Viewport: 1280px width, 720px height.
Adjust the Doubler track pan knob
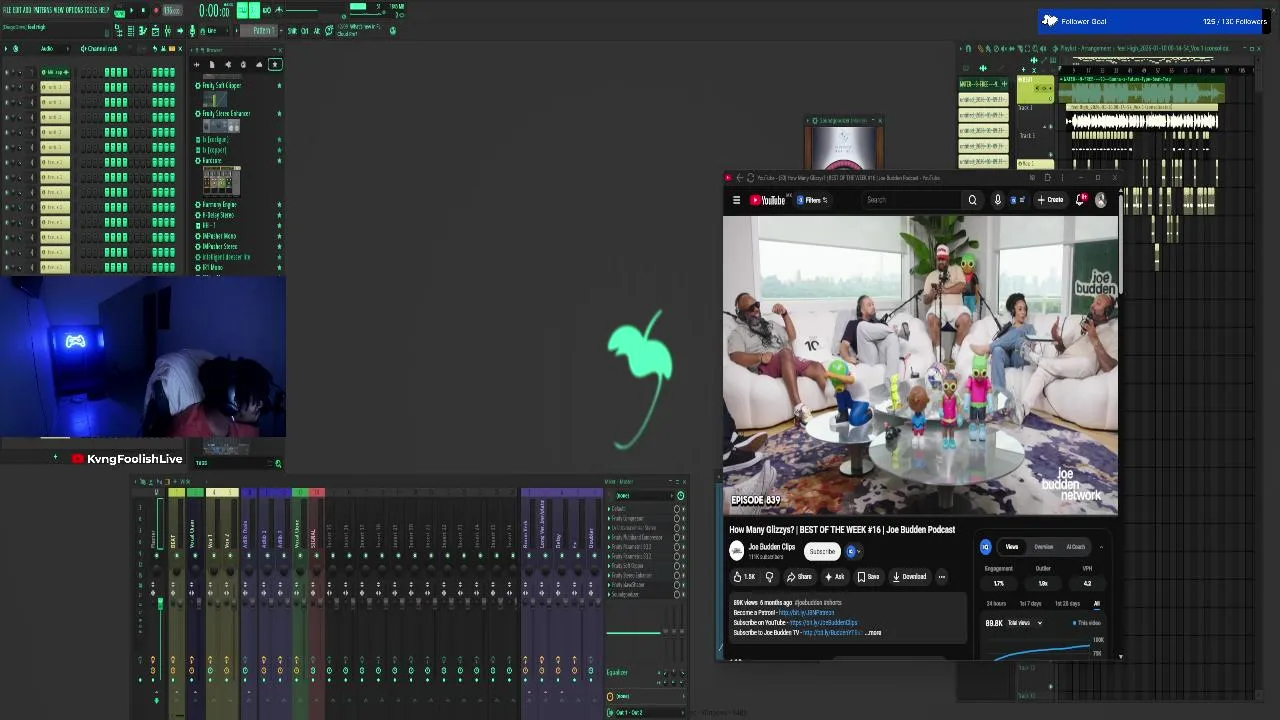(x=594, y=571)
